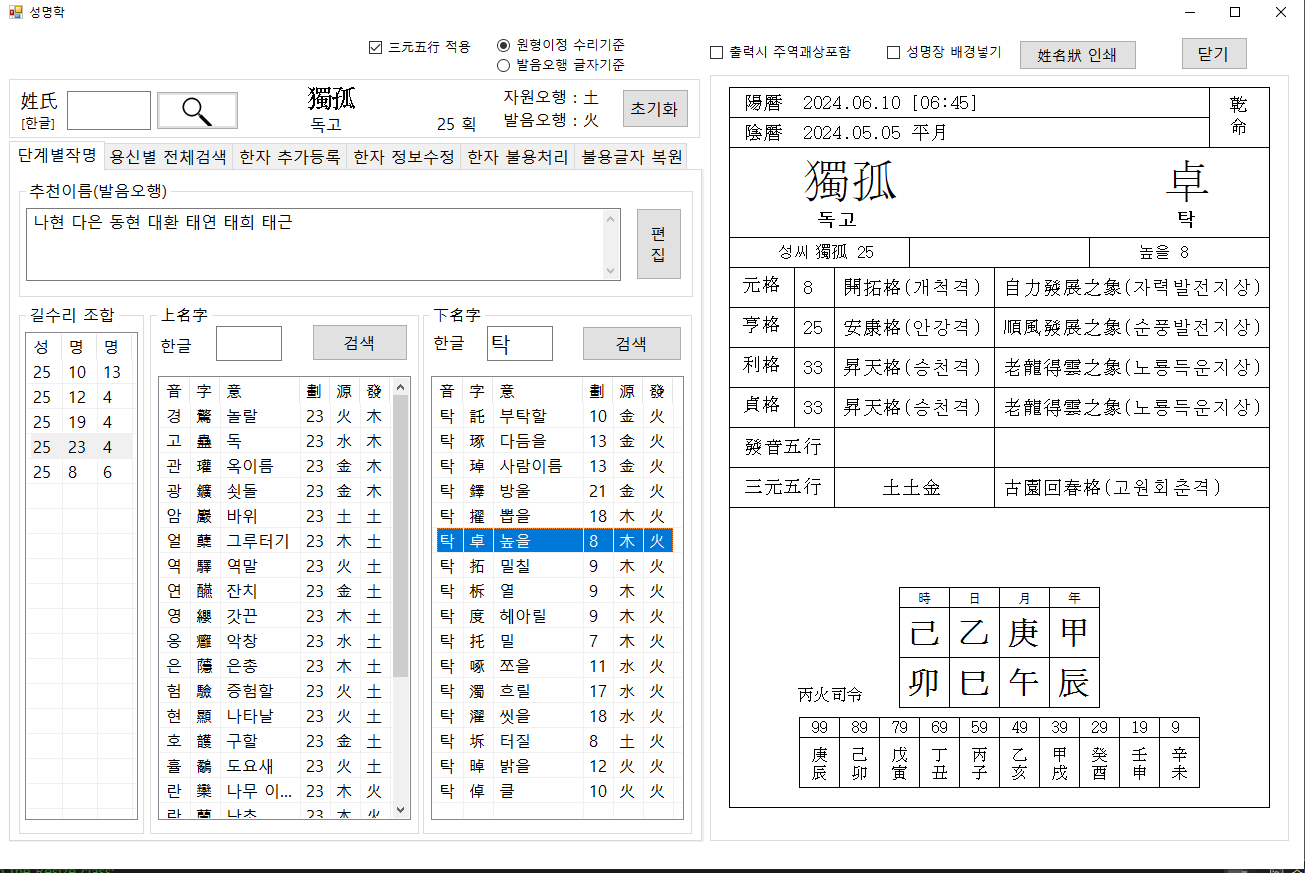Open the 한자 불용처리 tab

(x=518, y=157)
